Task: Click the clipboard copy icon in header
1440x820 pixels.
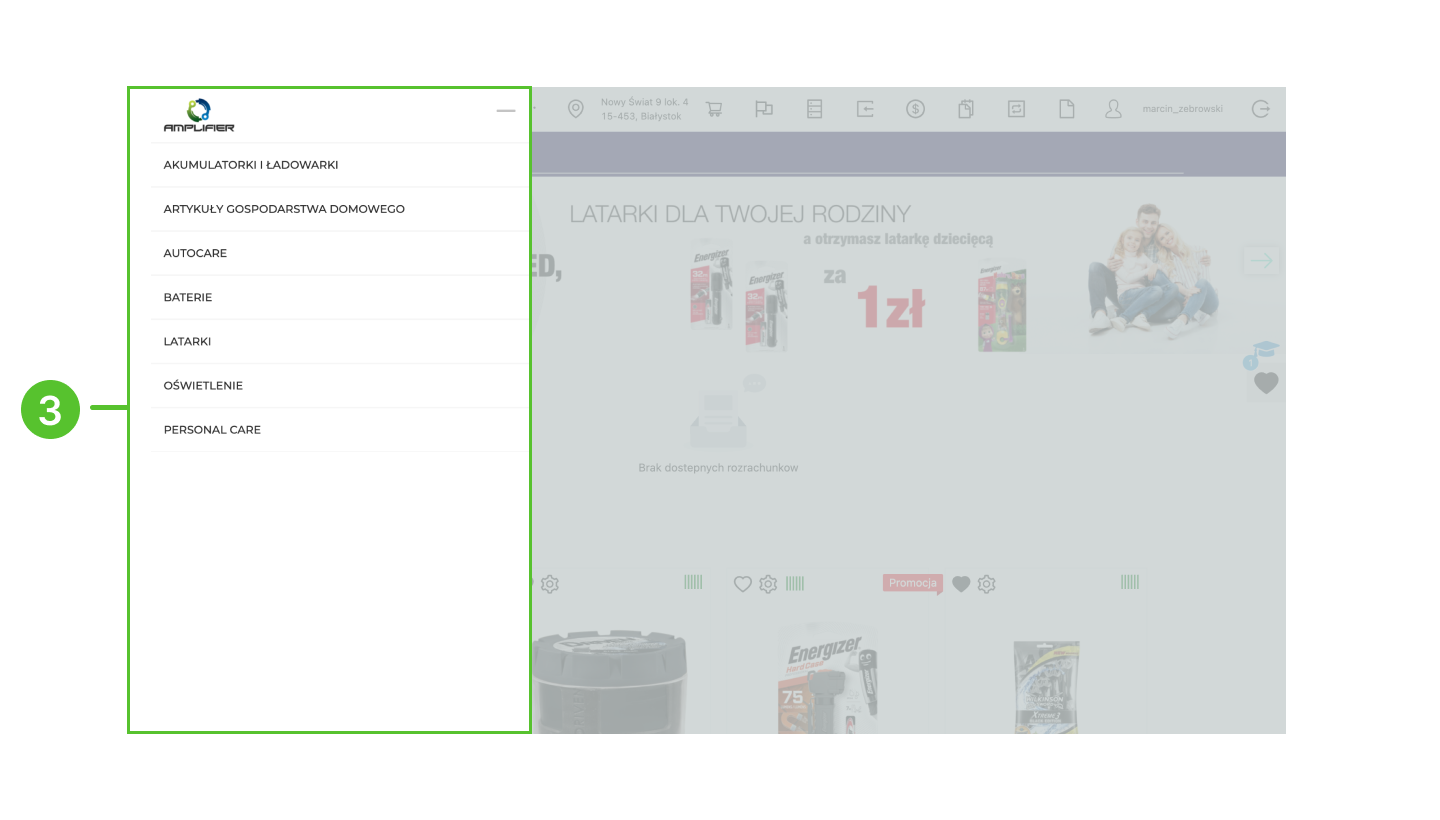Action: tap(966, 109)
